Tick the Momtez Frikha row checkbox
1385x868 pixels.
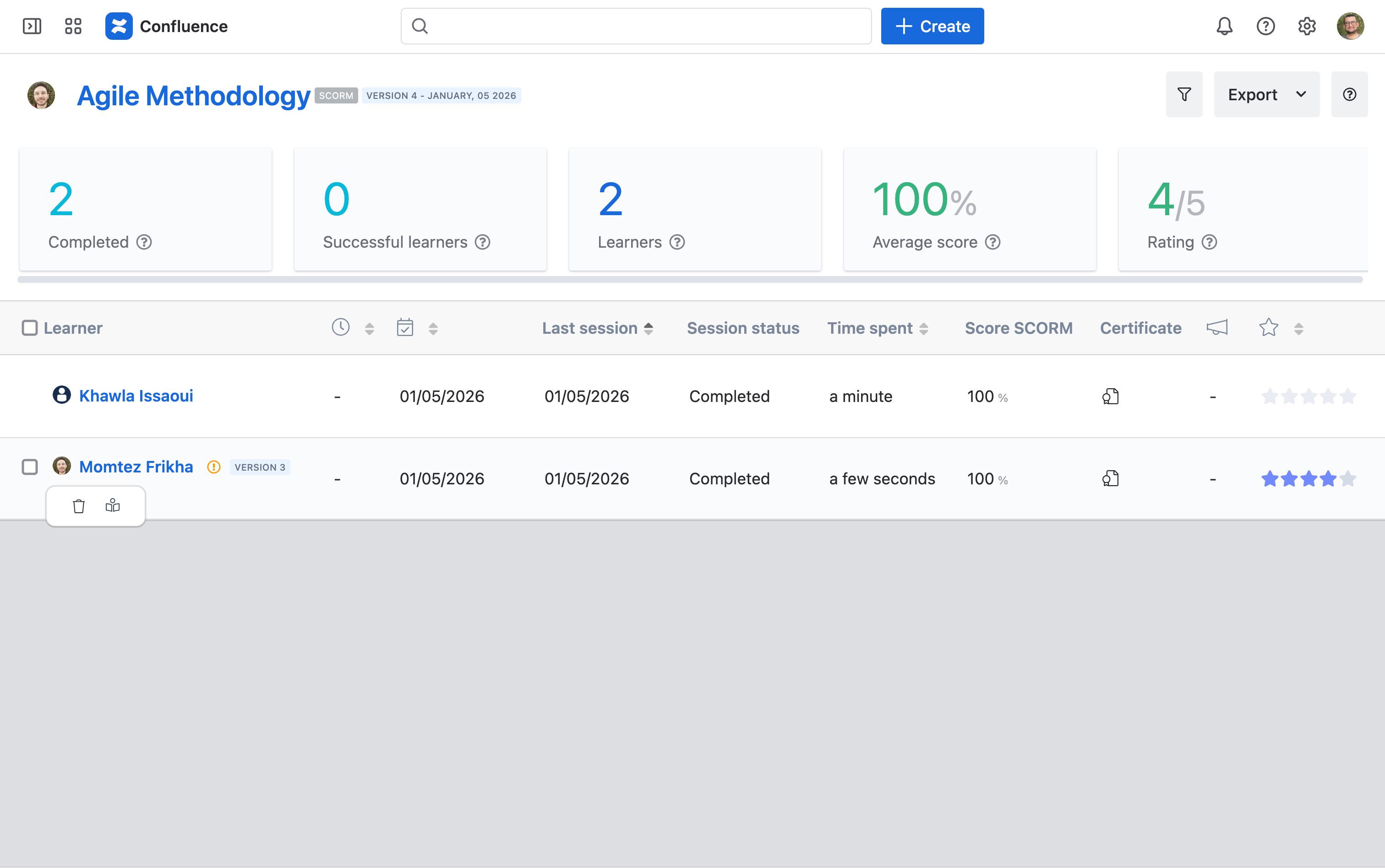tap(30, 467)
